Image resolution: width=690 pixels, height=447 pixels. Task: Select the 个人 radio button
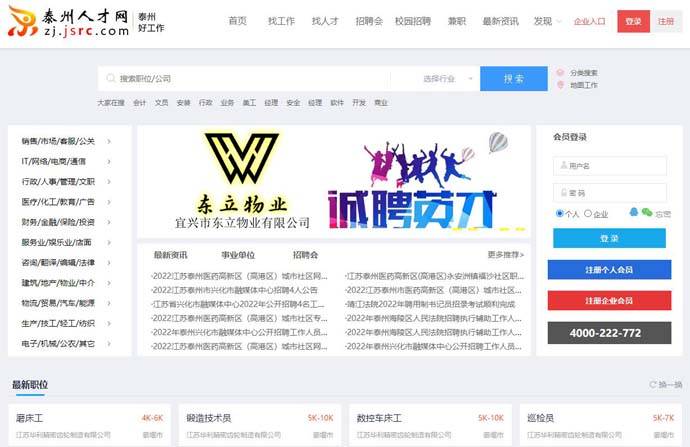[x=560, y=213]
